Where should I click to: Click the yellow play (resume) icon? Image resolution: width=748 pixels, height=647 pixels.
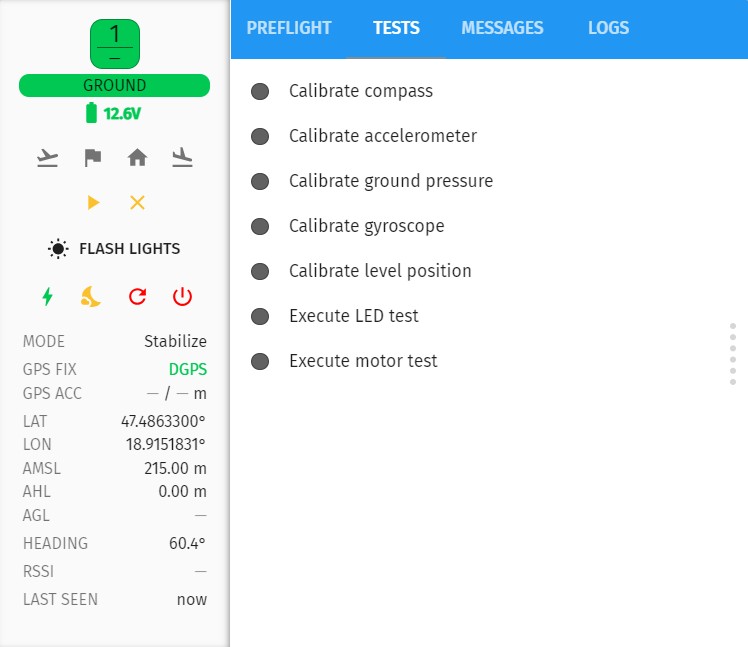pos(94,203)
